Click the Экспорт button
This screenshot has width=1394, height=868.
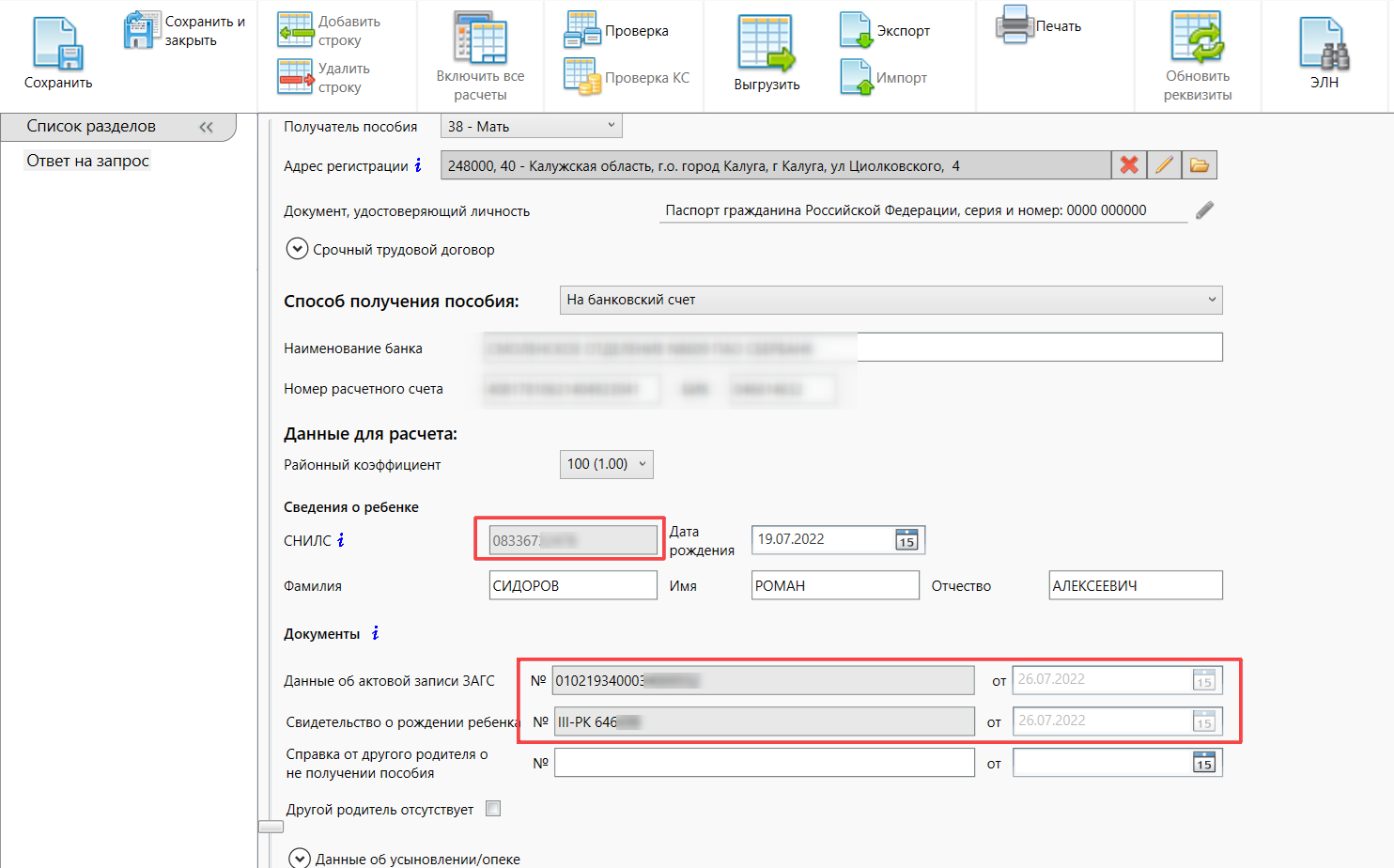884,30
